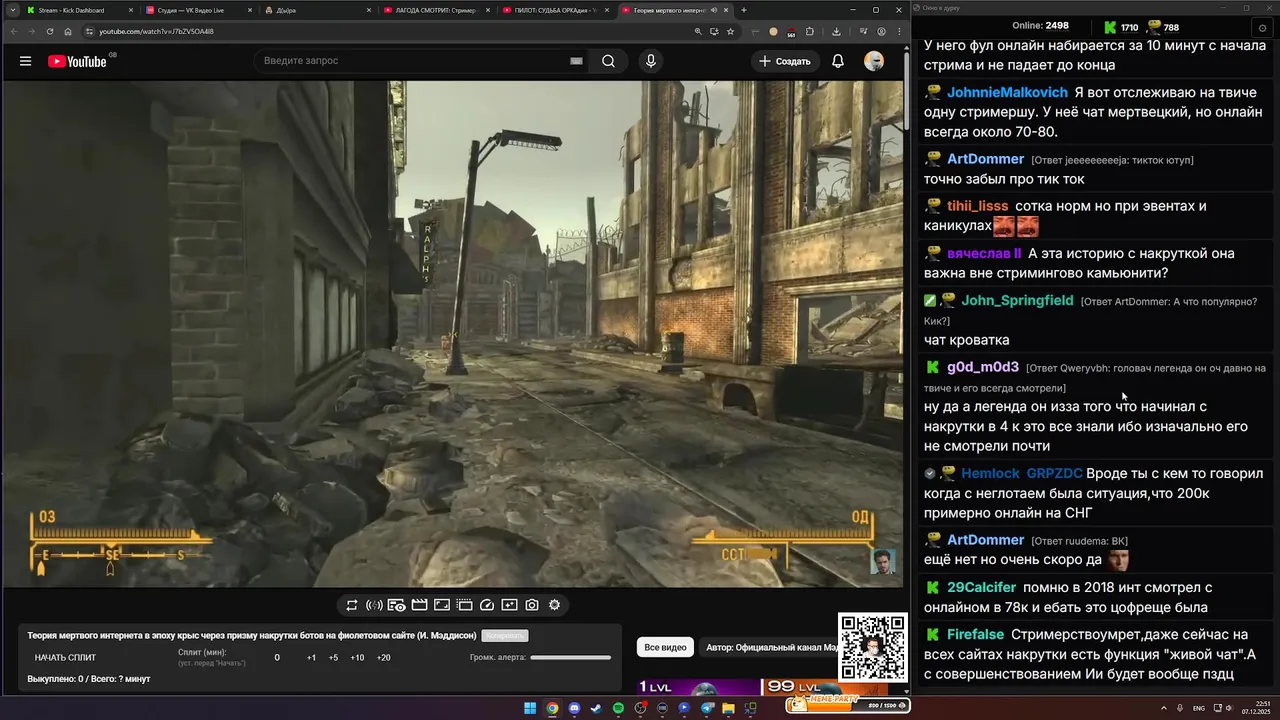Select the Автор: Официальный канал chip

772,647
